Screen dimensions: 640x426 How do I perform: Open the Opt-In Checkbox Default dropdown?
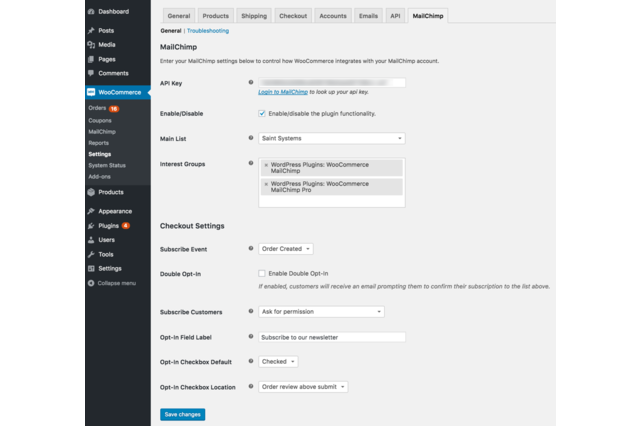278,362
